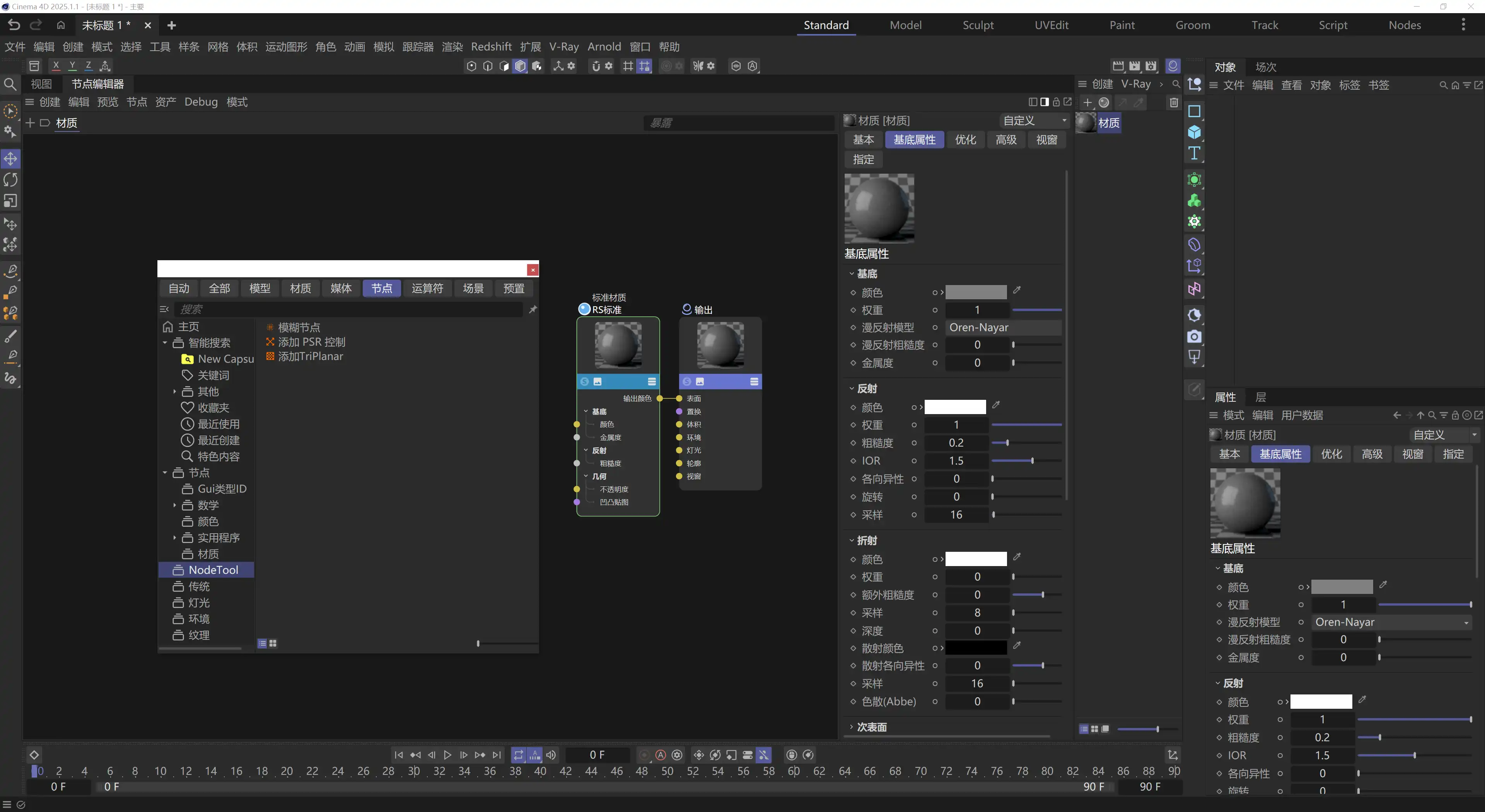The image size is (1485, 812).
Task: Click frame 30 on the timeline ruler
Action: [414, 771]
